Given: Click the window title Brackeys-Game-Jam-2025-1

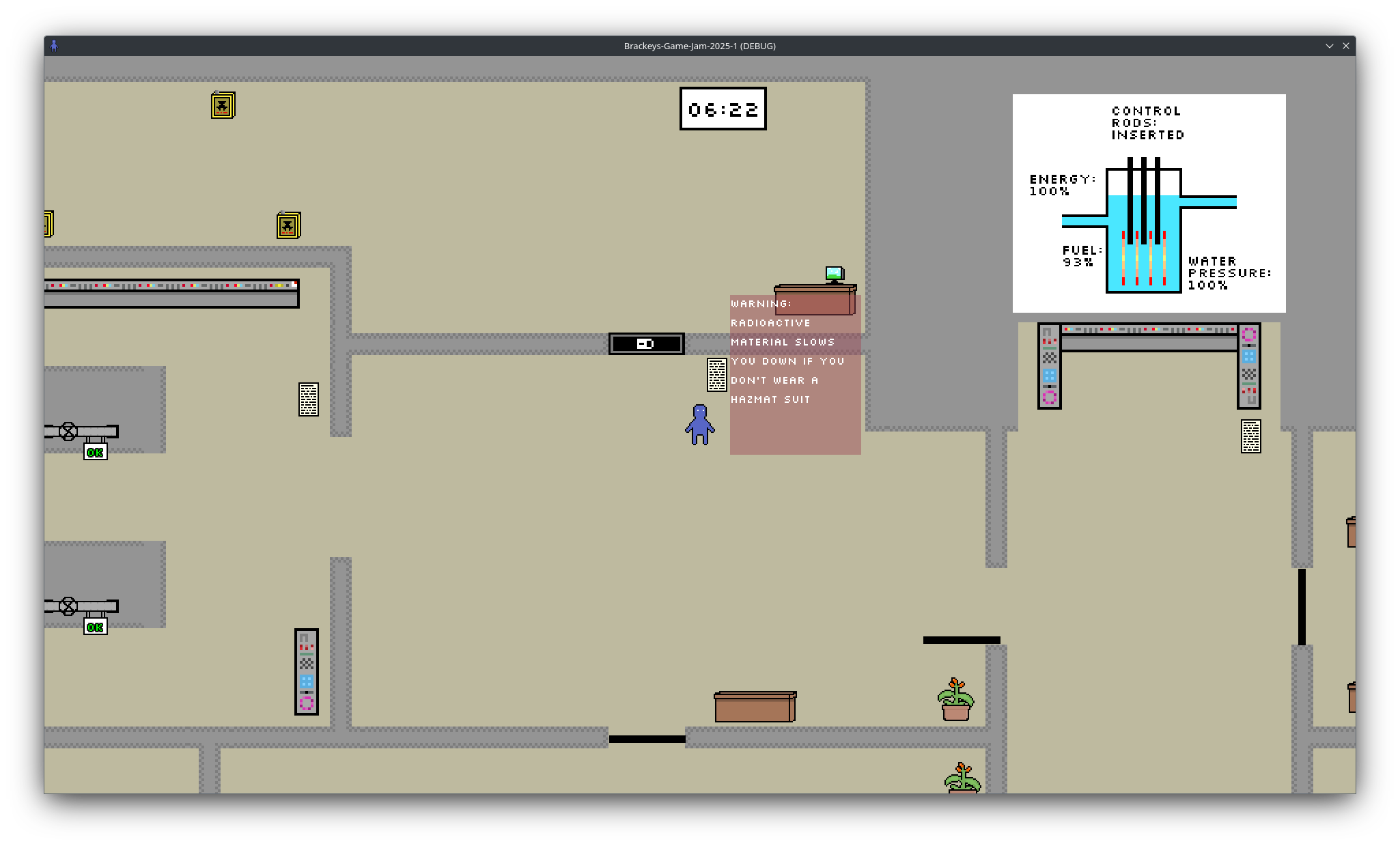Looking at the screenshot, I should click(700, 46).
